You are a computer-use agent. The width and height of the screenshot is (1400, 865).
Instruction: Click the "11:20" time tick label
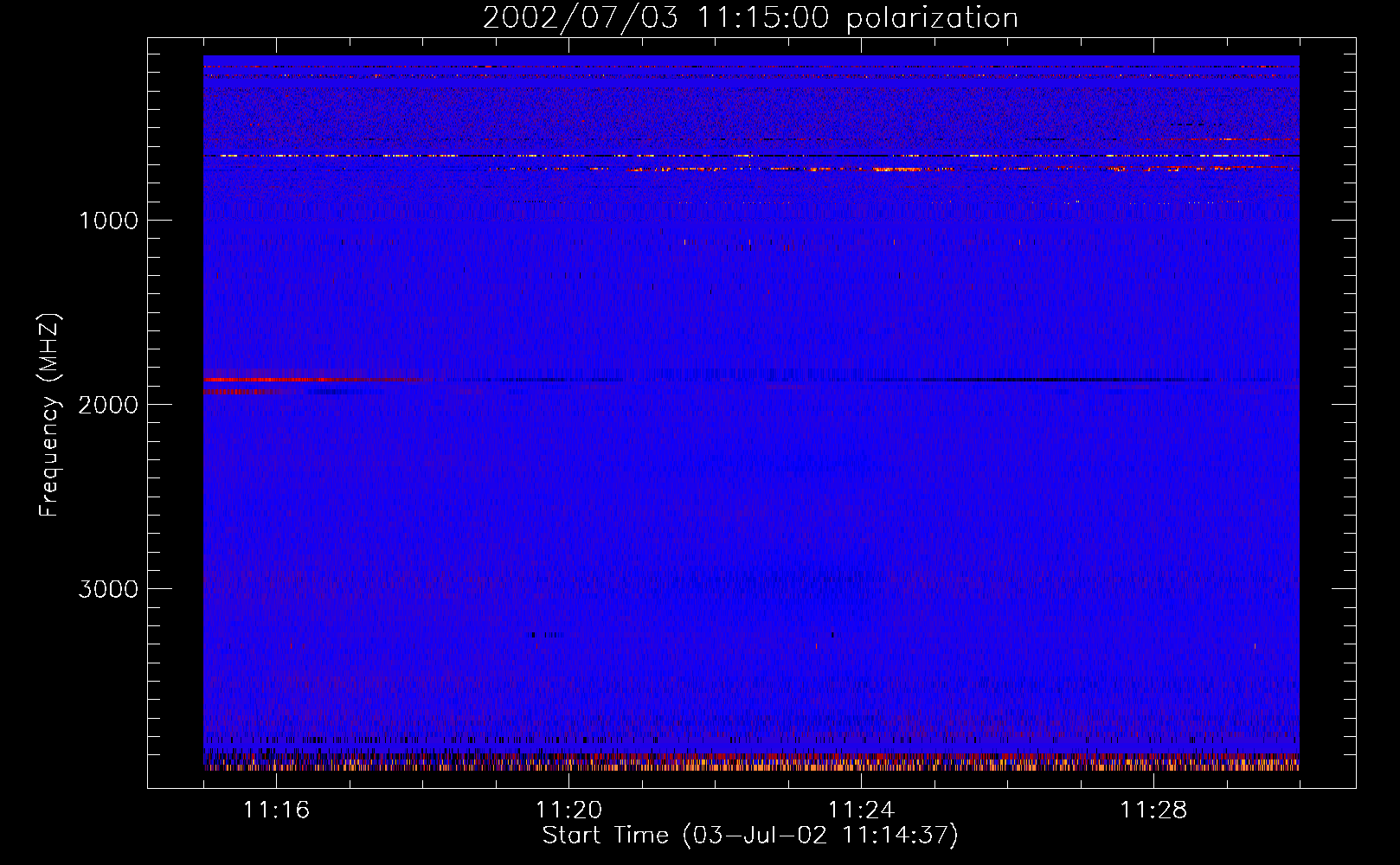point(568,810)
